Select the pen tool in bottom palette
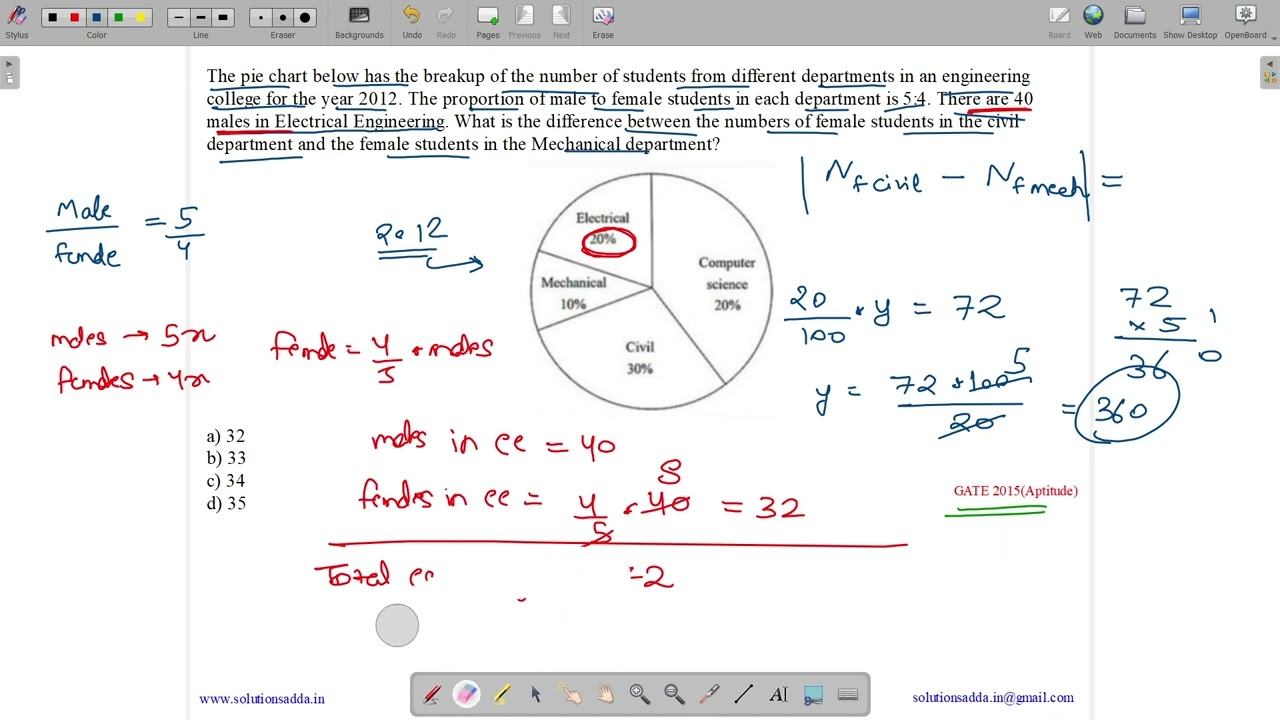This screenshot has height=720, width=1280. pos(432,694)
